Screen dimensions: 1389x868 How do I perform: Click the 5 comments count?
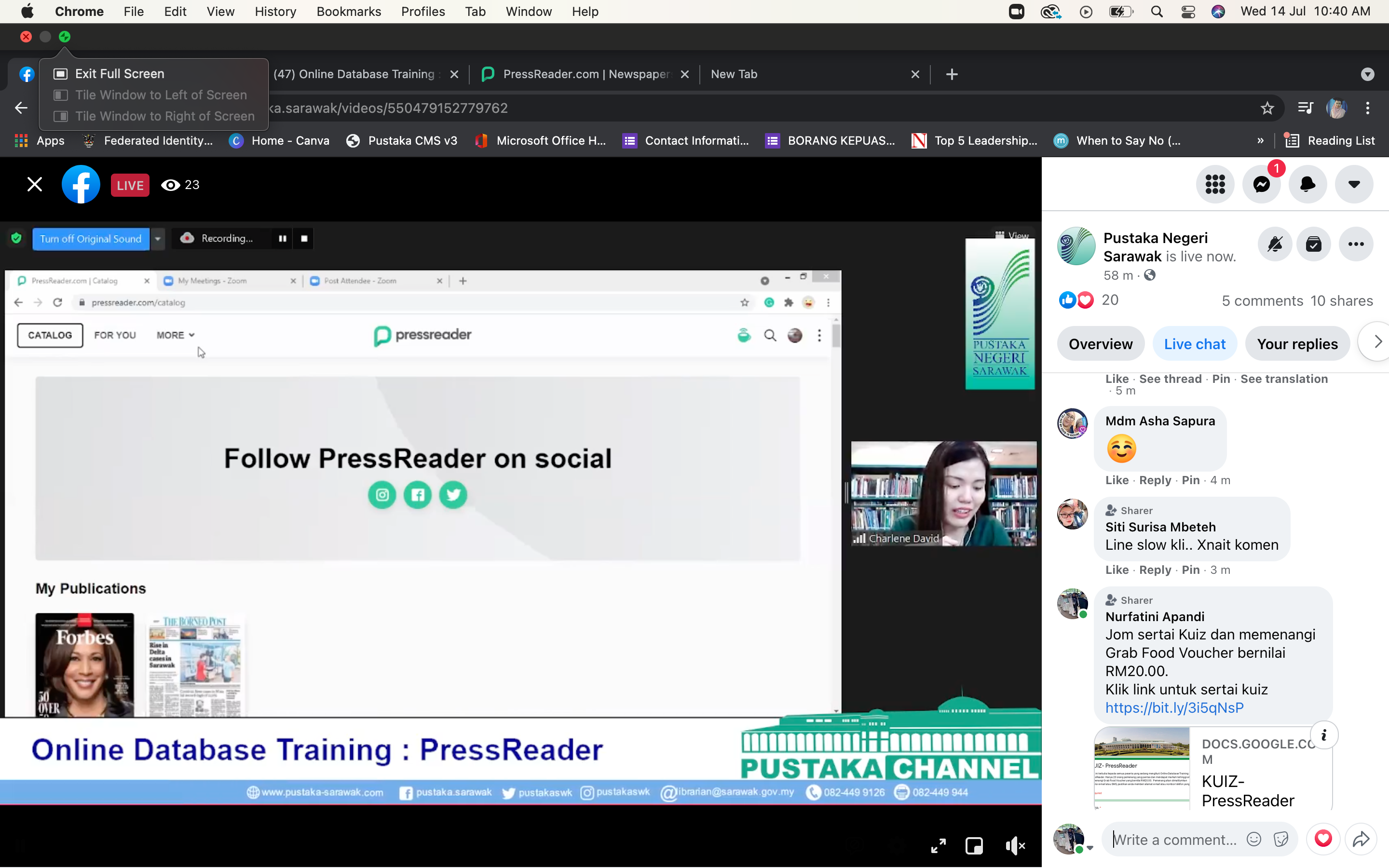[x=1262, y=301]
